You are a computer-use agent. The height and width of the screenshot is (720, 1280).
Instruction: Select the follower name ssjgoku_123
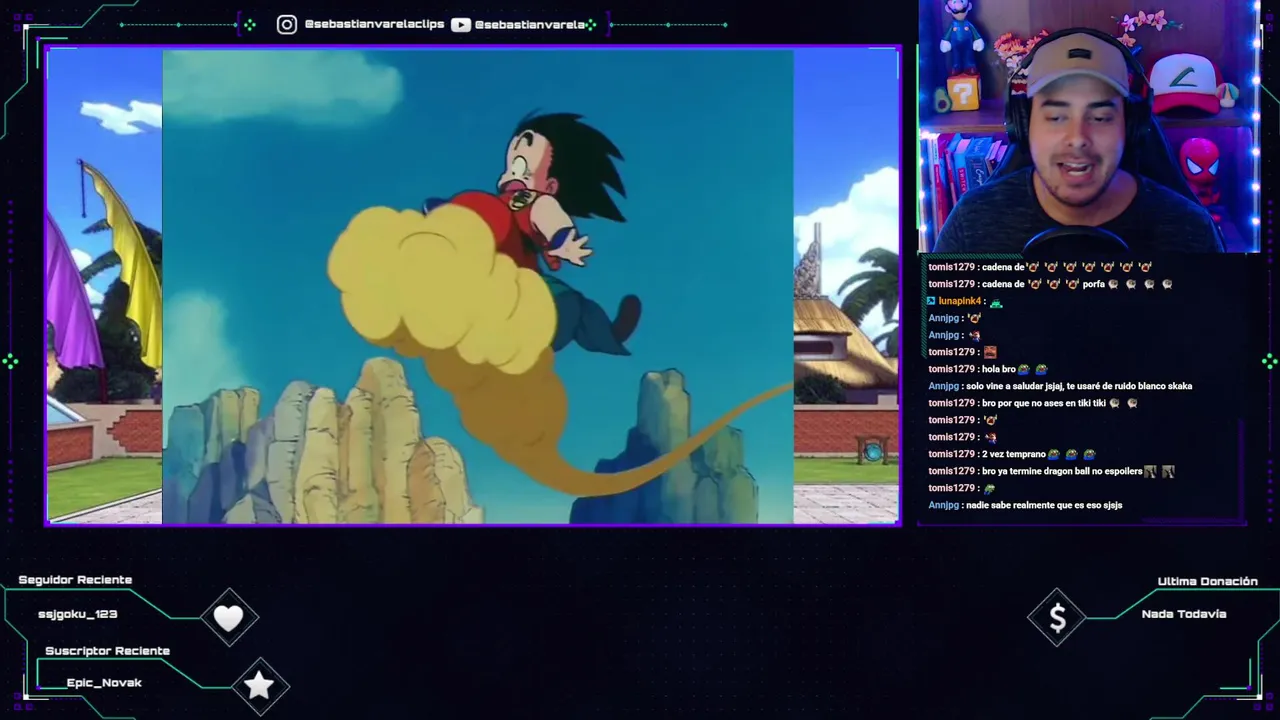coord(78,614)
